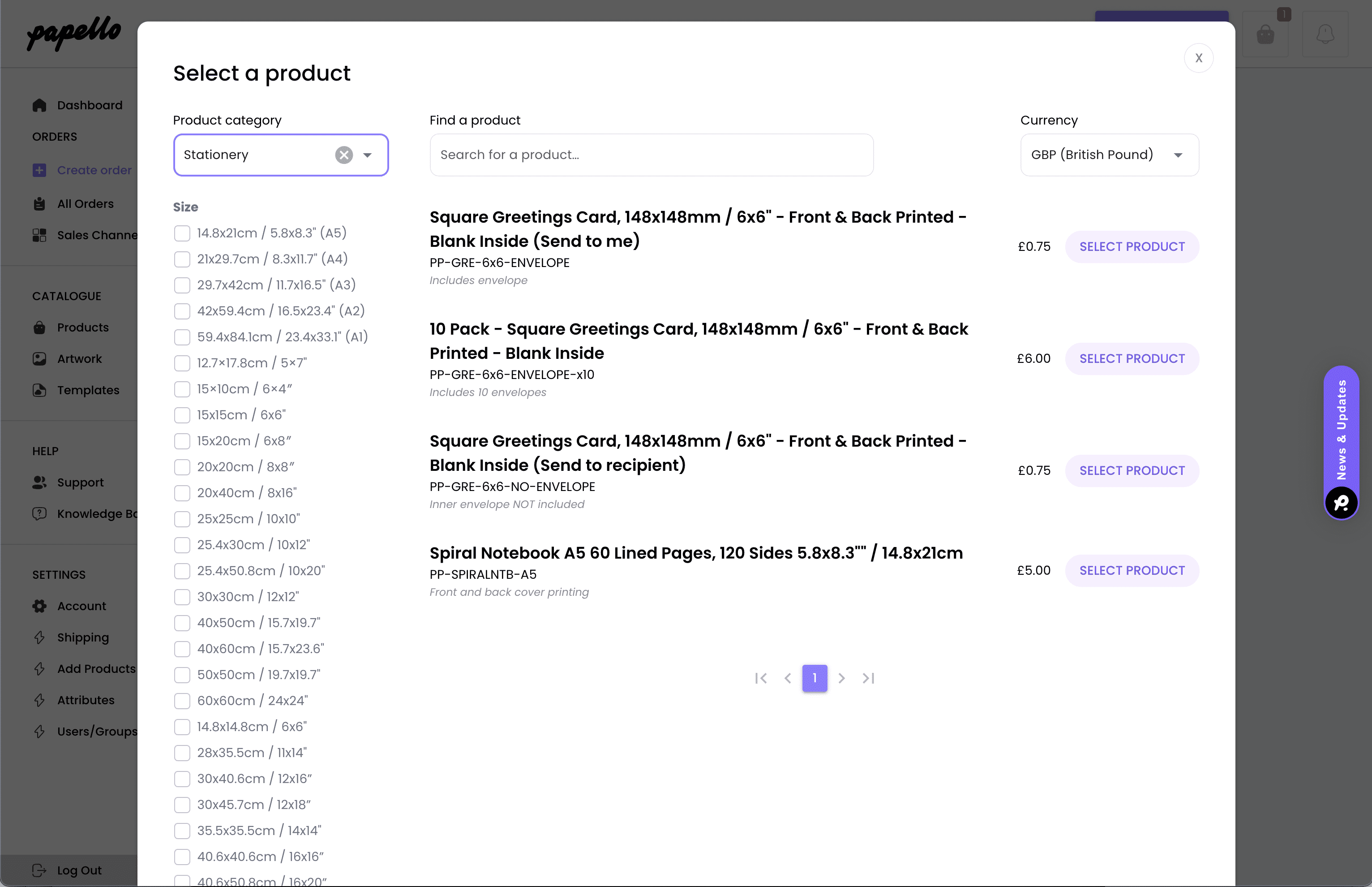Click the Sales Channels grid icon
1372x887 pixels.
click(39, 235)
